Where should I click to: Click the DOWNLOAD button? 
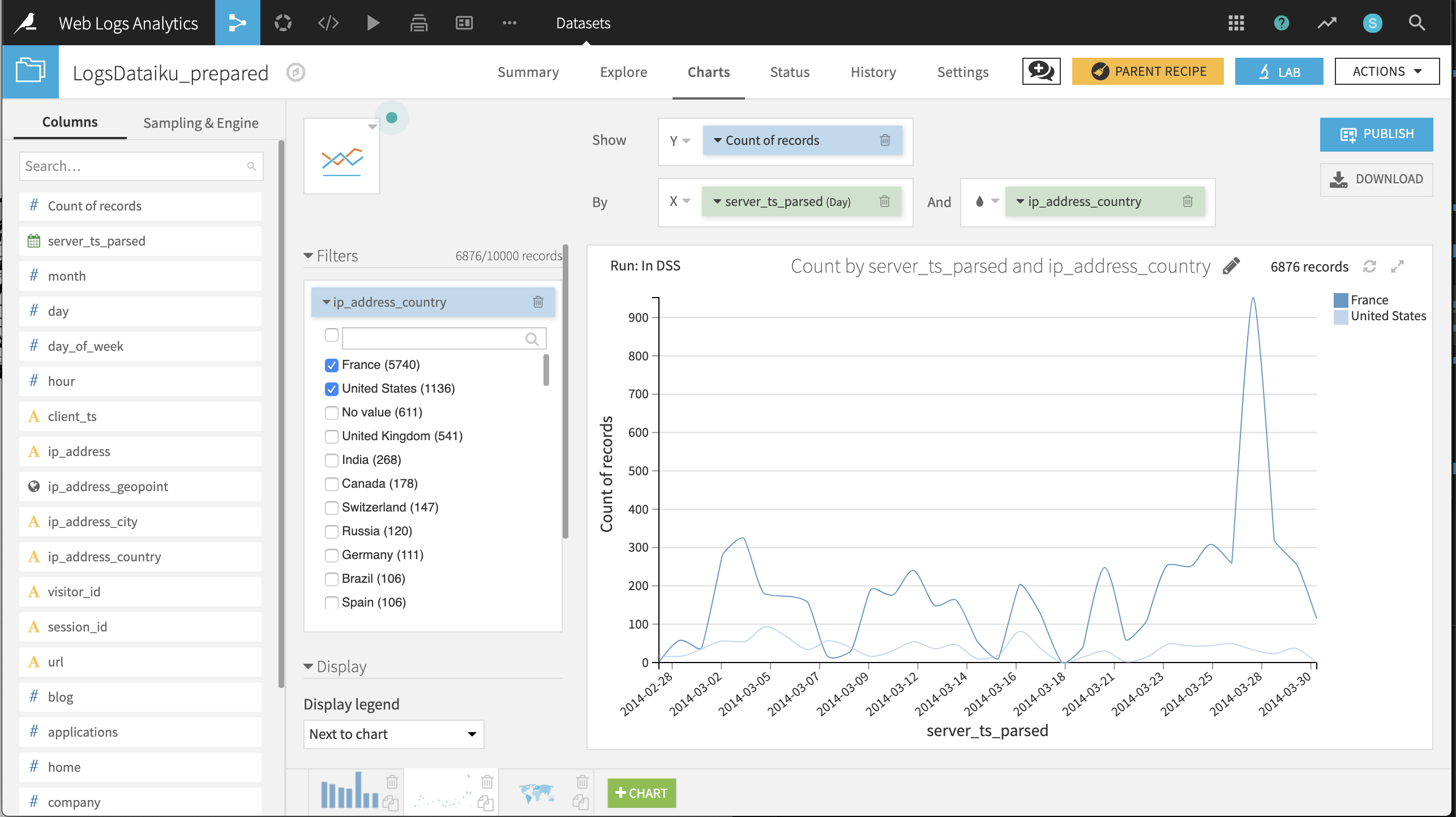(x=1376, y=179)
